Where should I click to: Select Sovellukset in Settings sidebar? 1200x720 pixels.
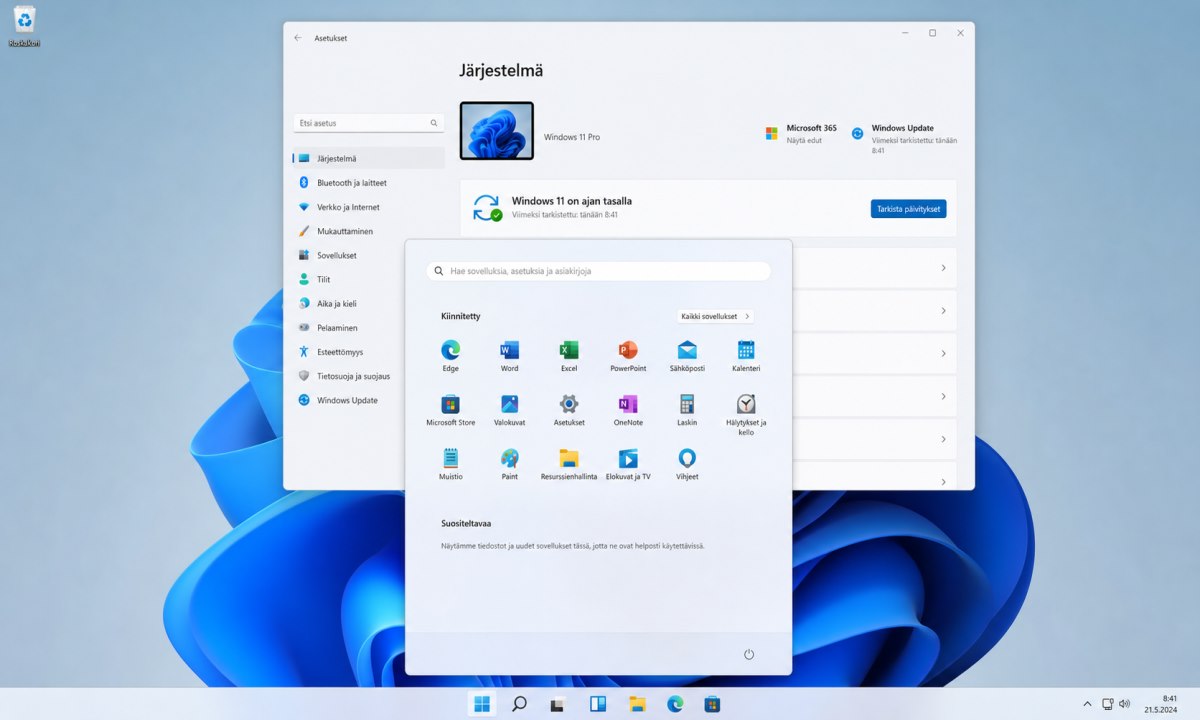[369, 255]
